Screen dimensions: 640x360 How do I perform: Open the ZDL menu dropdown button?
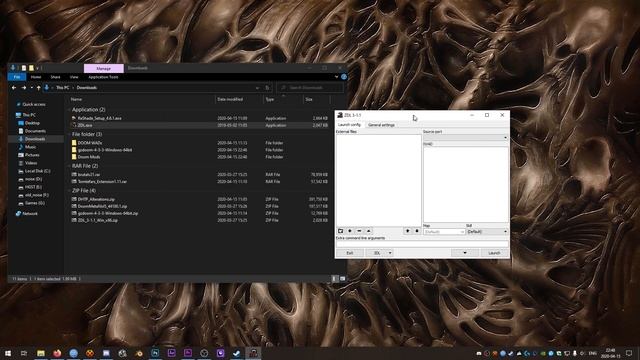click(380, 253)
